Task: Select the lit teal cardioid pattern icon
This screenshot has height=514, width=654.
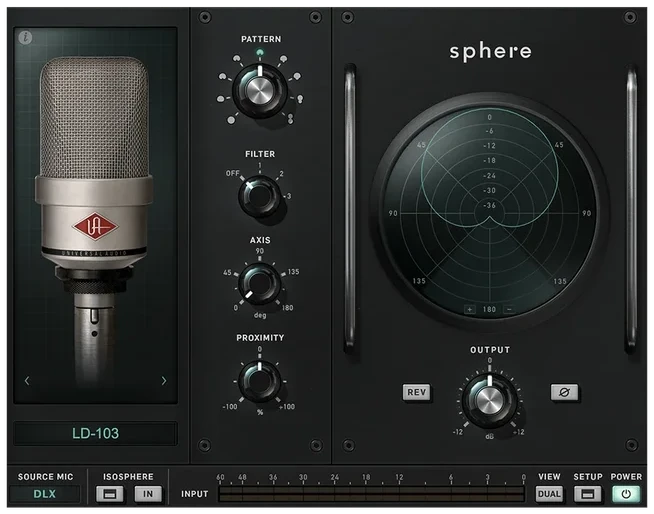Action: [259, 53]
